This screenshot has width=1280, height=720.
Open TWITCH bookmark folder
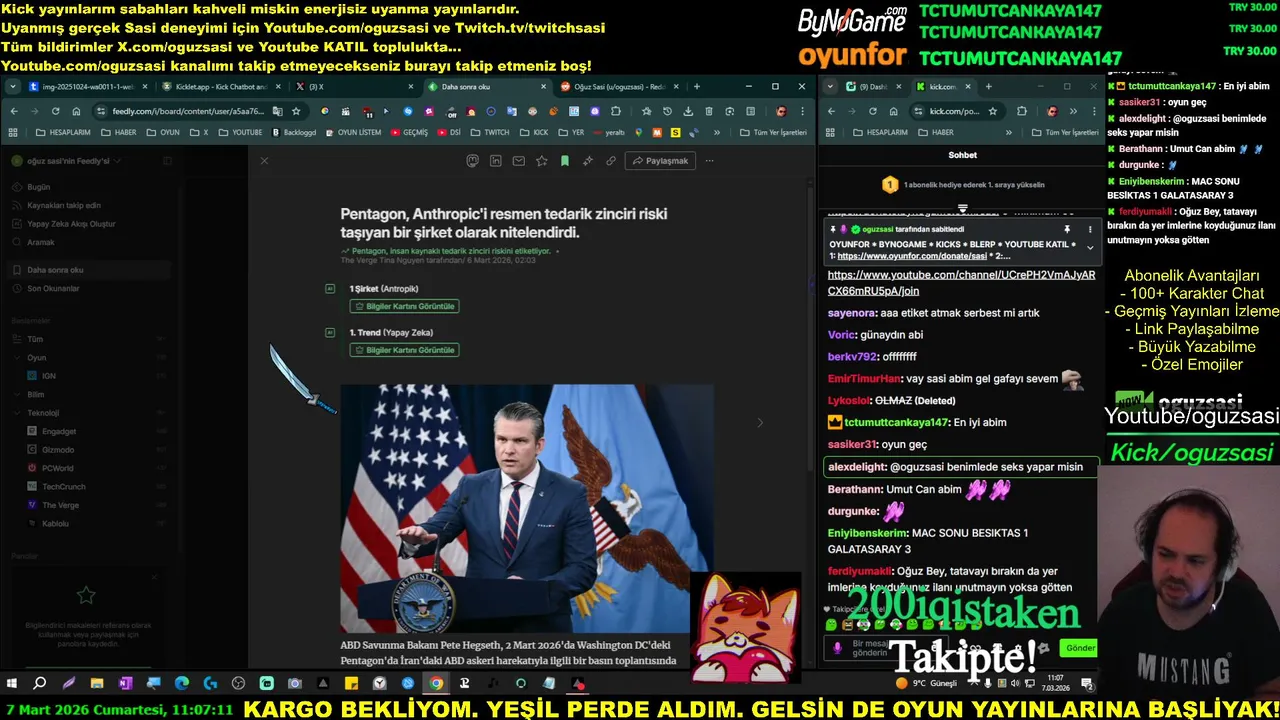(x=490, y=132)
